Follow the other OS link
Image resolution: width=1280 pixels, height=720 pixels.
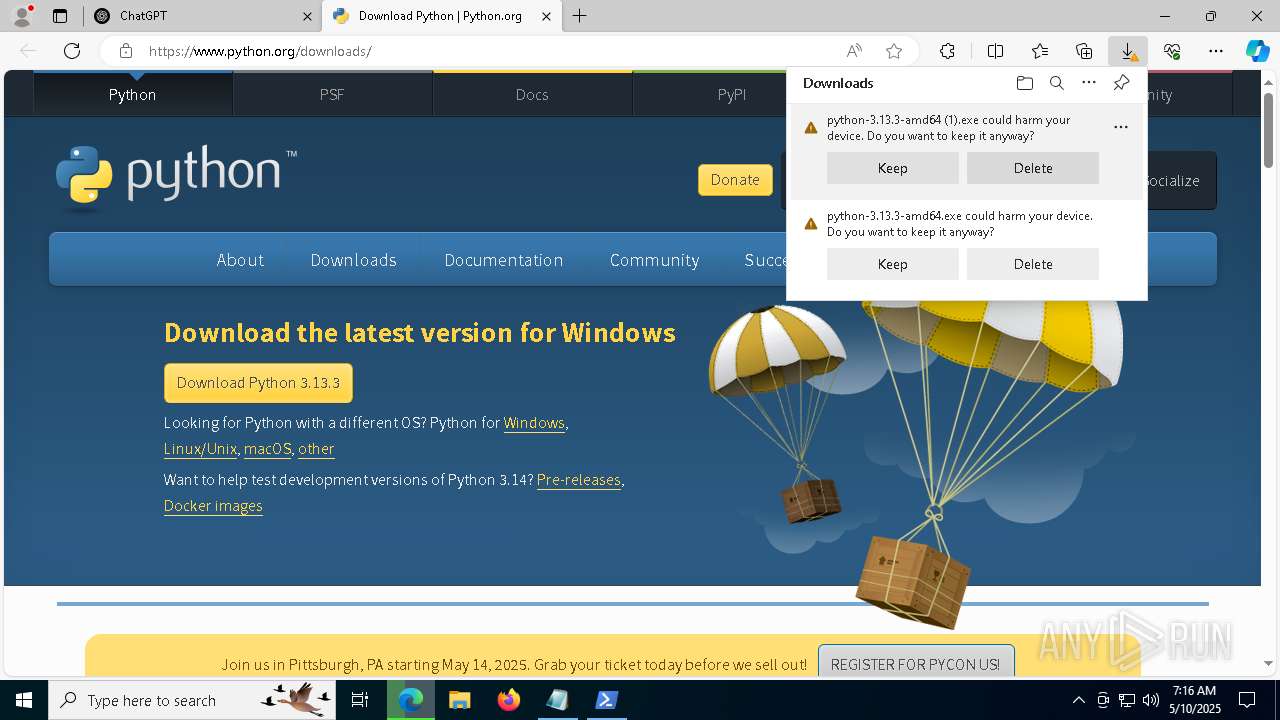316,449
